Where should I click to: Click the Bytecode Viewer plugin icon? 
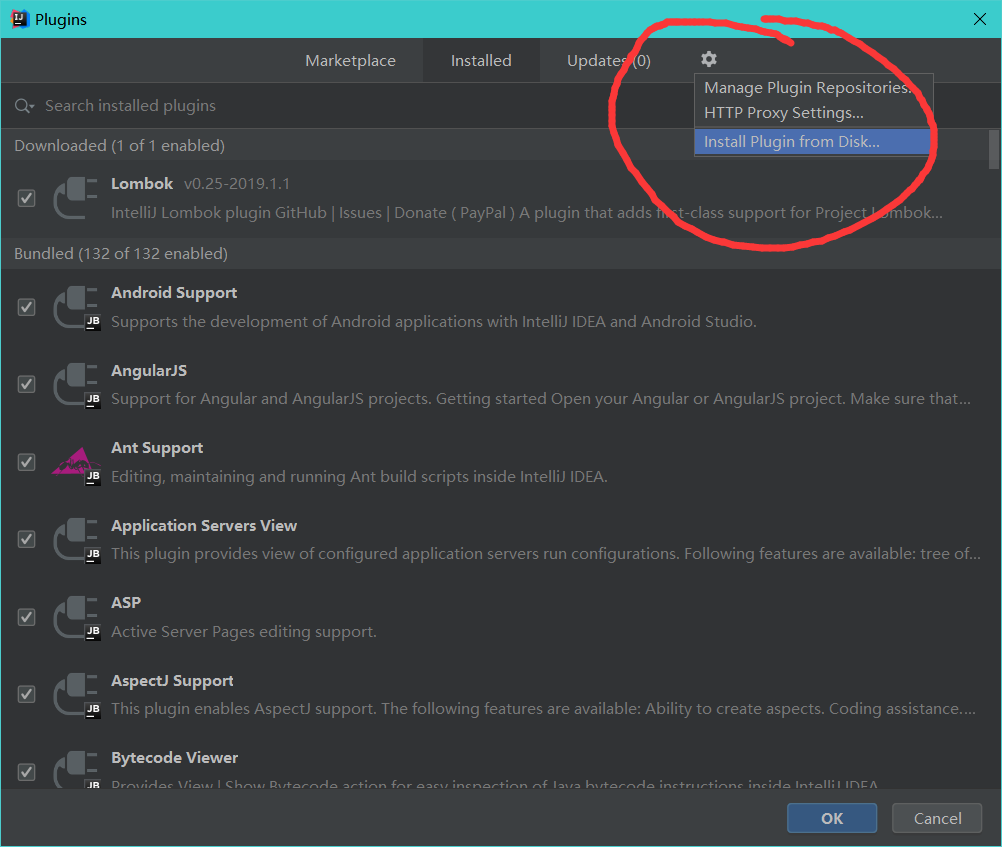click(x=76, y=770)
